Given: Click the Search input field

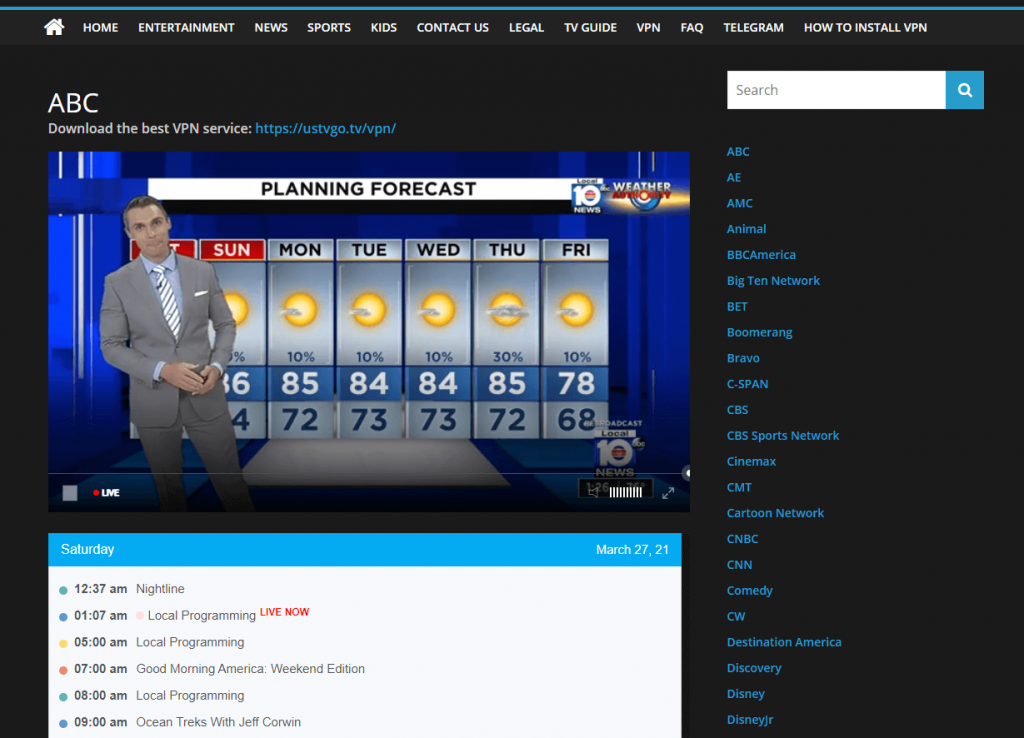Looking at the screenshot, I should coord(836,90).
